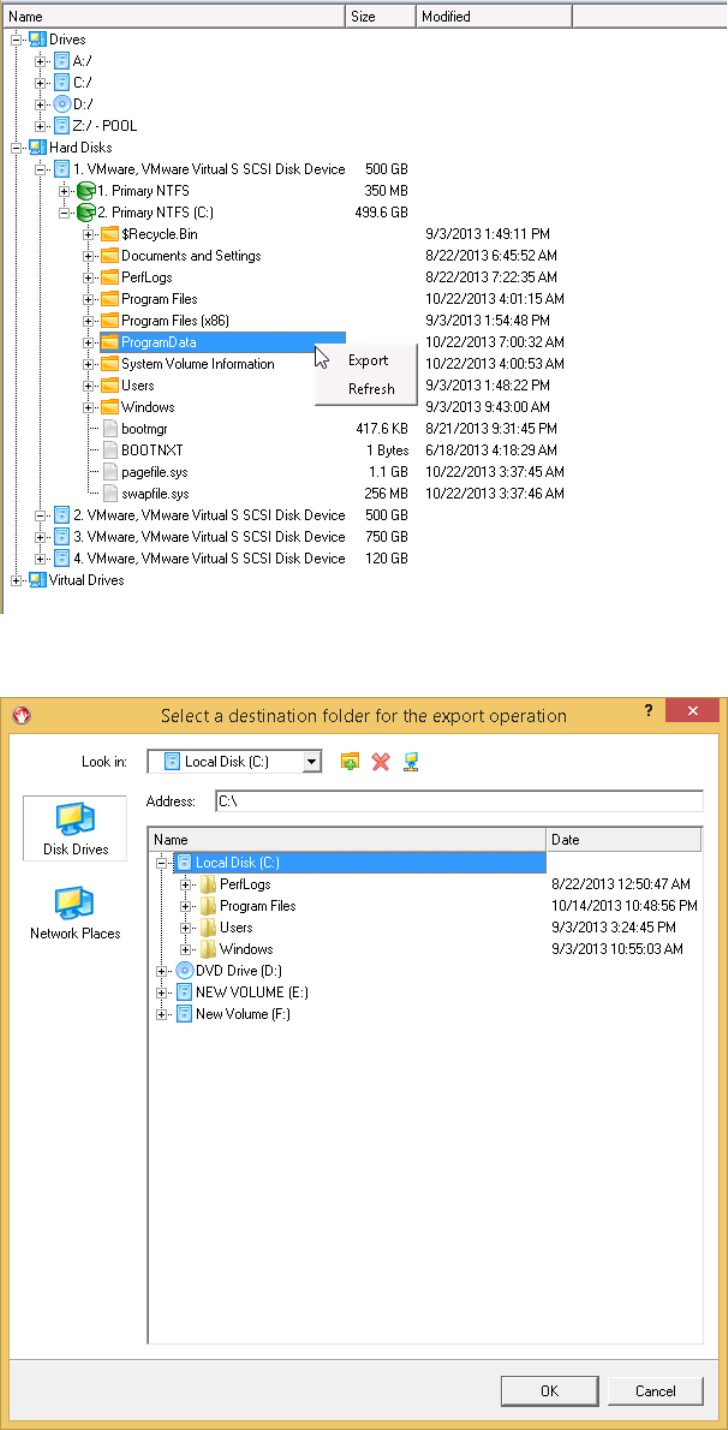Select the Users folder in export dialog
Viewport: 728px width, 1430px height.
(236, 927)
